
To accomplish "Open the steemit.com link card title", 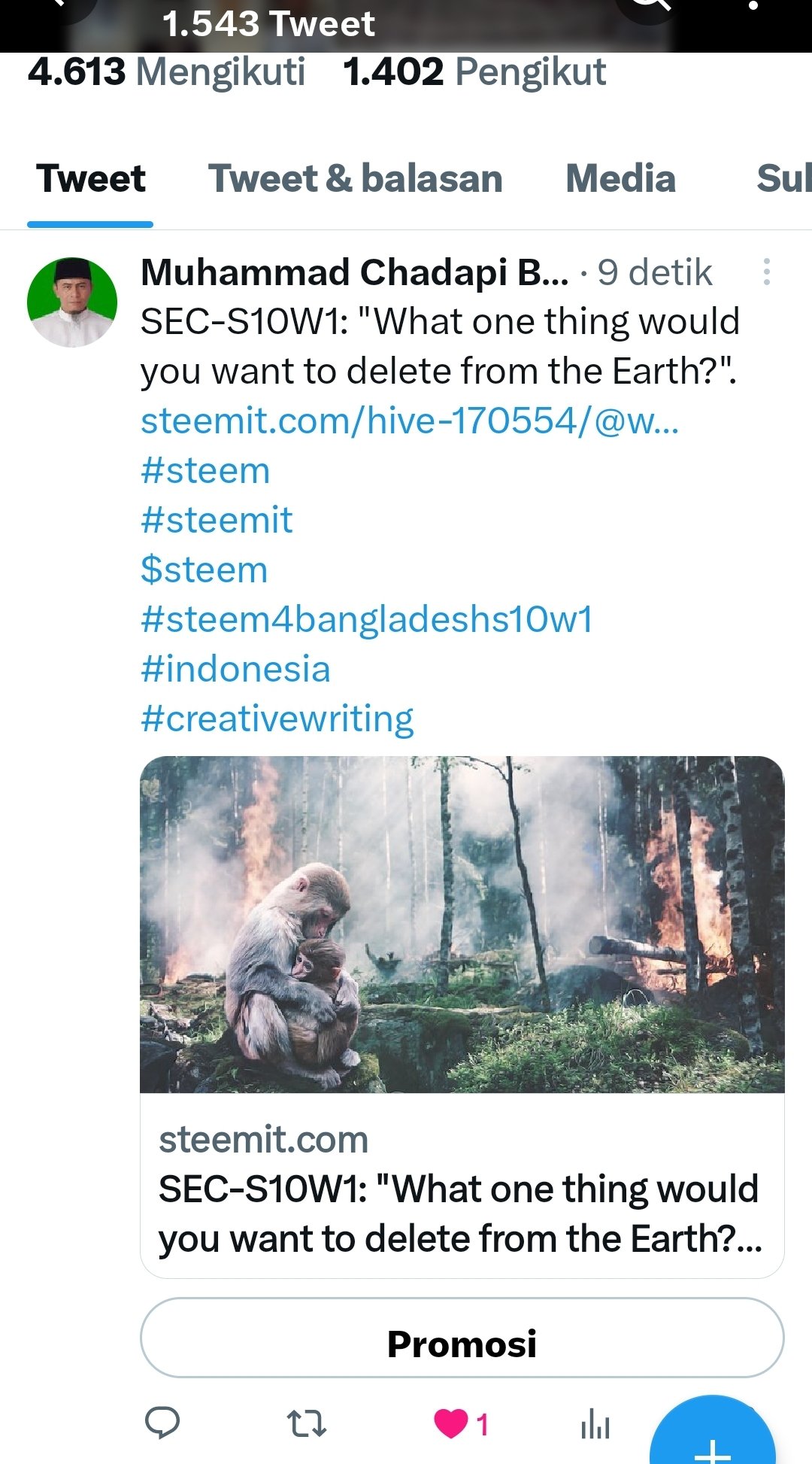I will point(460,1213).
